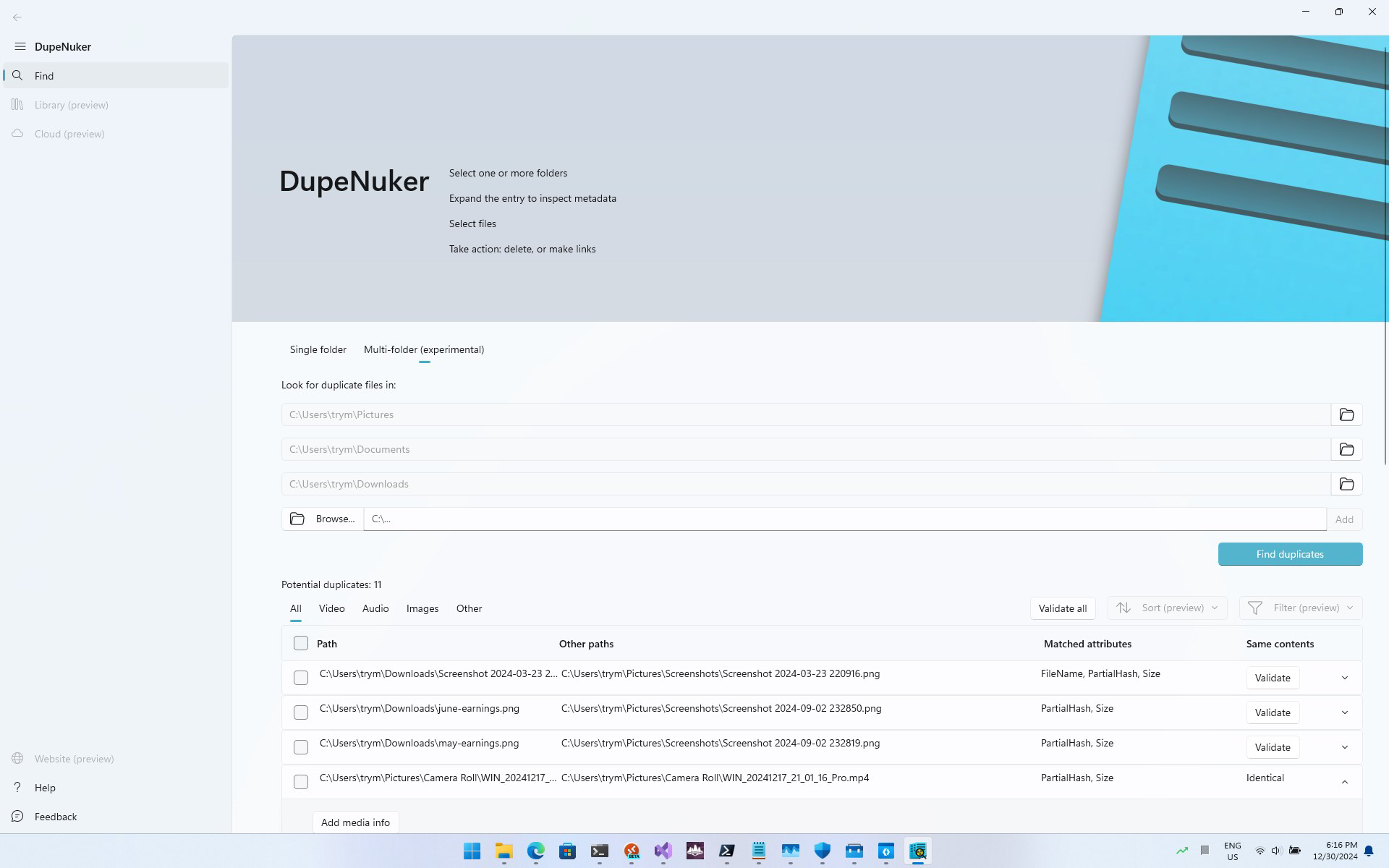Select the Images results tab
Viewport: 1389px width, 868px height.
coord(422,608)
